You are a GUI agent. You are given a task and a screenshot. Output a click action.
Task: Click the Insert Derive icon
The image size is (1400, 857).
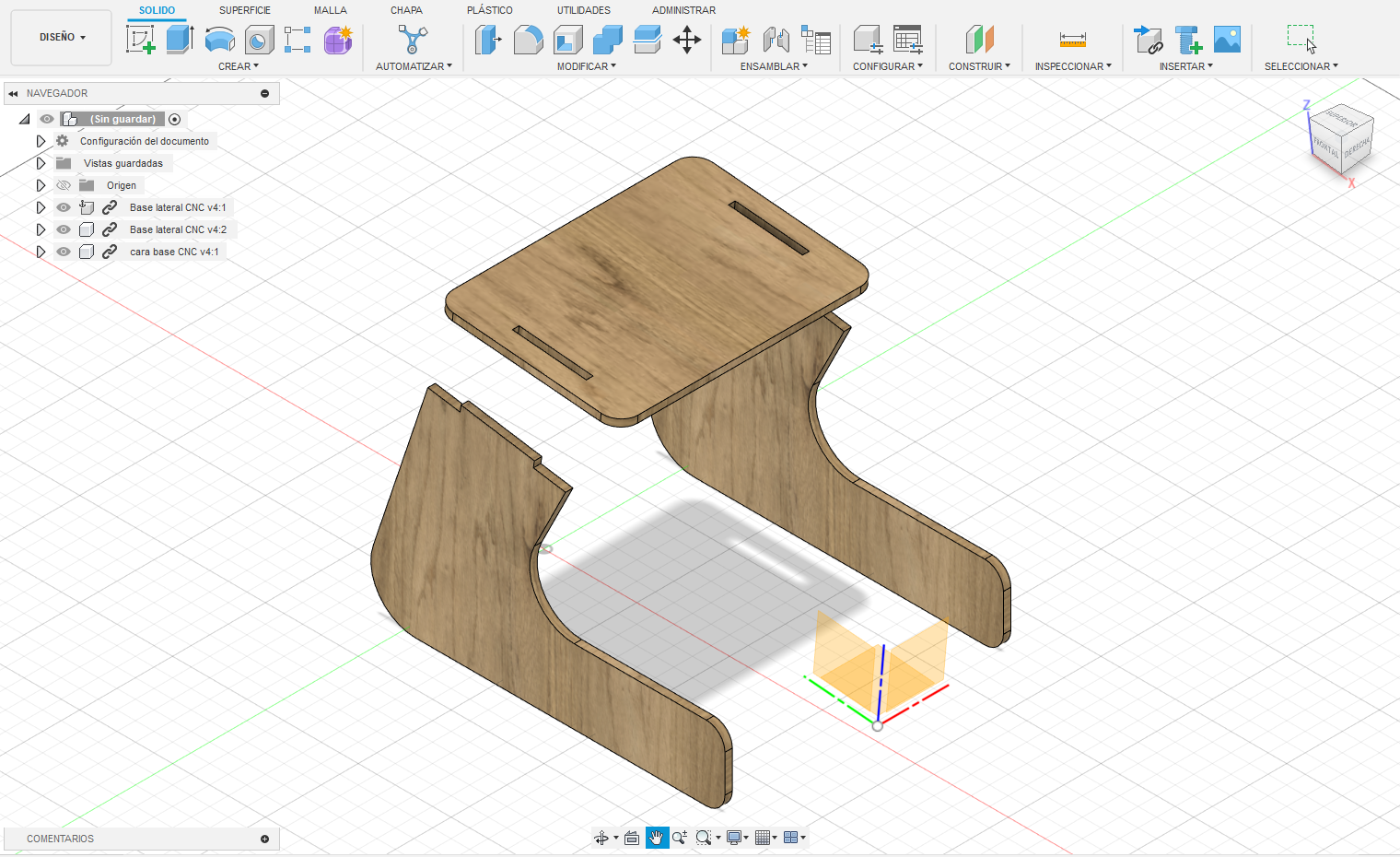(1149, 40)
